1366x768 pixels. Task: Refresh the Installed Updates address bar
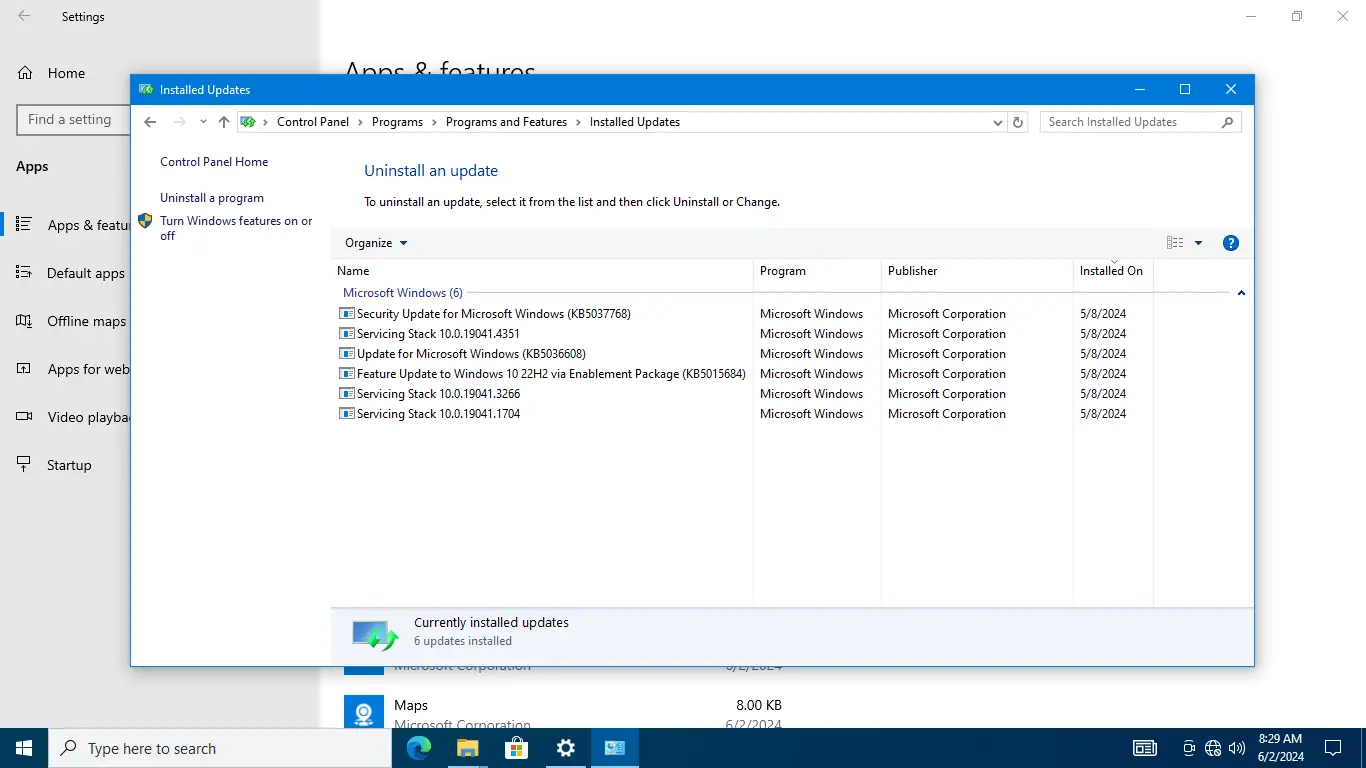click(x=1018, y=122)
